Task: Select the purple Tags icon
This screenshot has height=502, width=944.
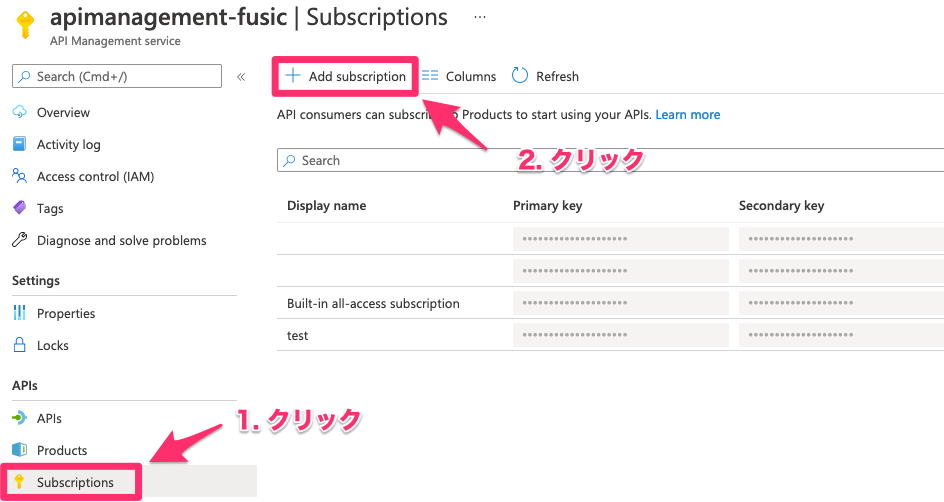Action: coord(19,208)
